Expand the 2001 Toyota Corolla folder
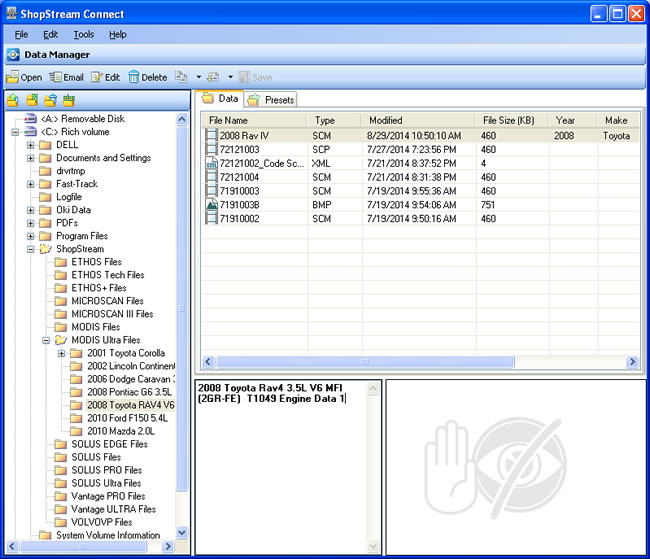The height and width of the screenshot is (559, 650). (61, 353)
